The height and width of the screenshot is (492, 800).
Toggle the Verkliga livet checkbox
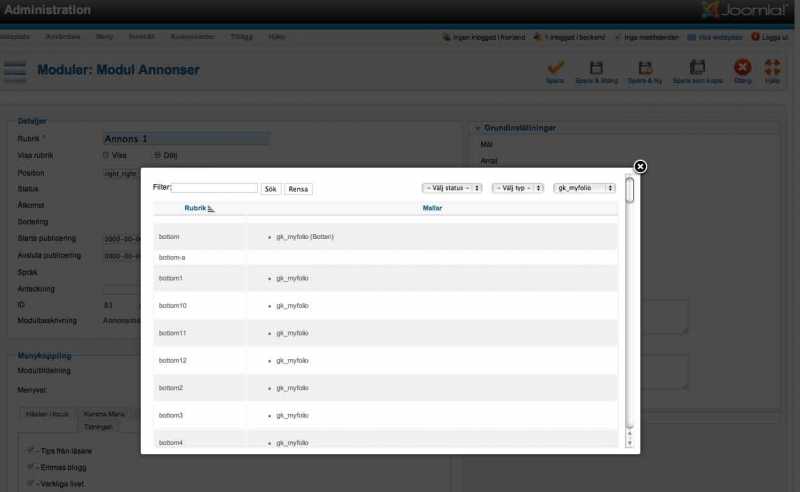(30, 483)
